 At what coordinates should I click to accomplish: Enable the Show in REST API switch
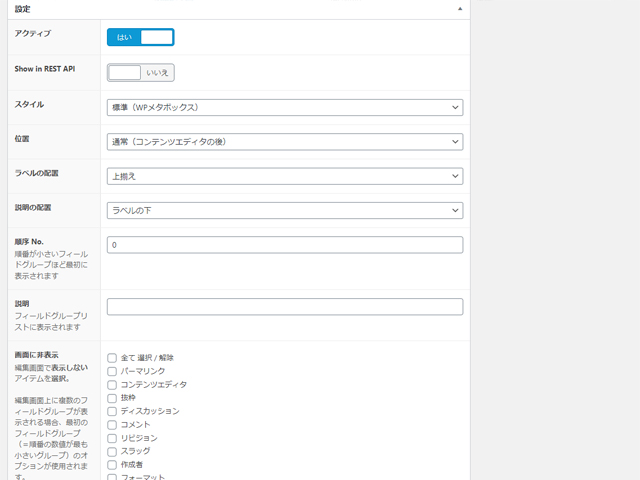coord(140,73)
